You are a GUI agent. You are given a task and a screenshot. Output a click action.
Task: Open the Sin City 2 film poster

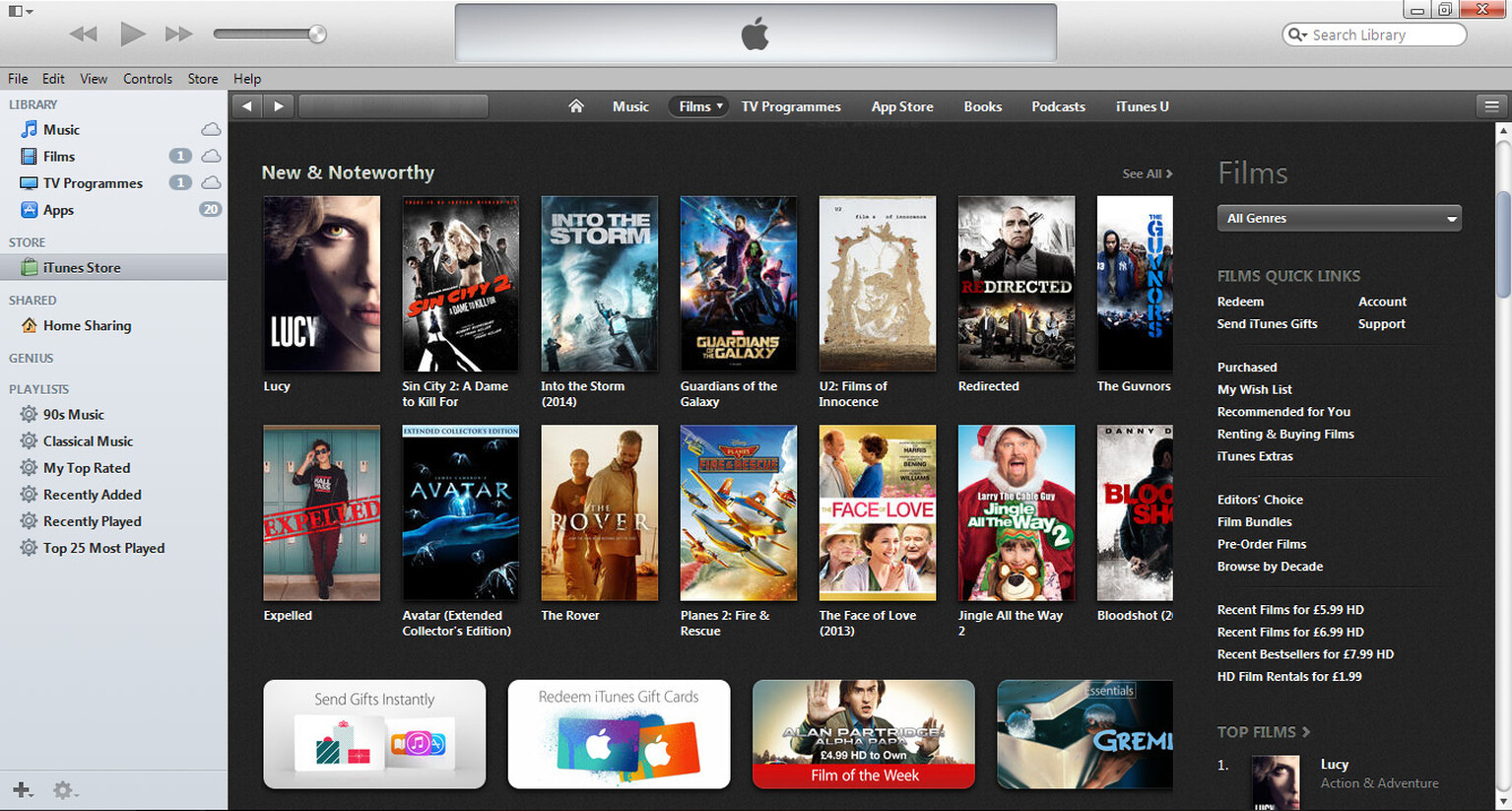(460, 284)
